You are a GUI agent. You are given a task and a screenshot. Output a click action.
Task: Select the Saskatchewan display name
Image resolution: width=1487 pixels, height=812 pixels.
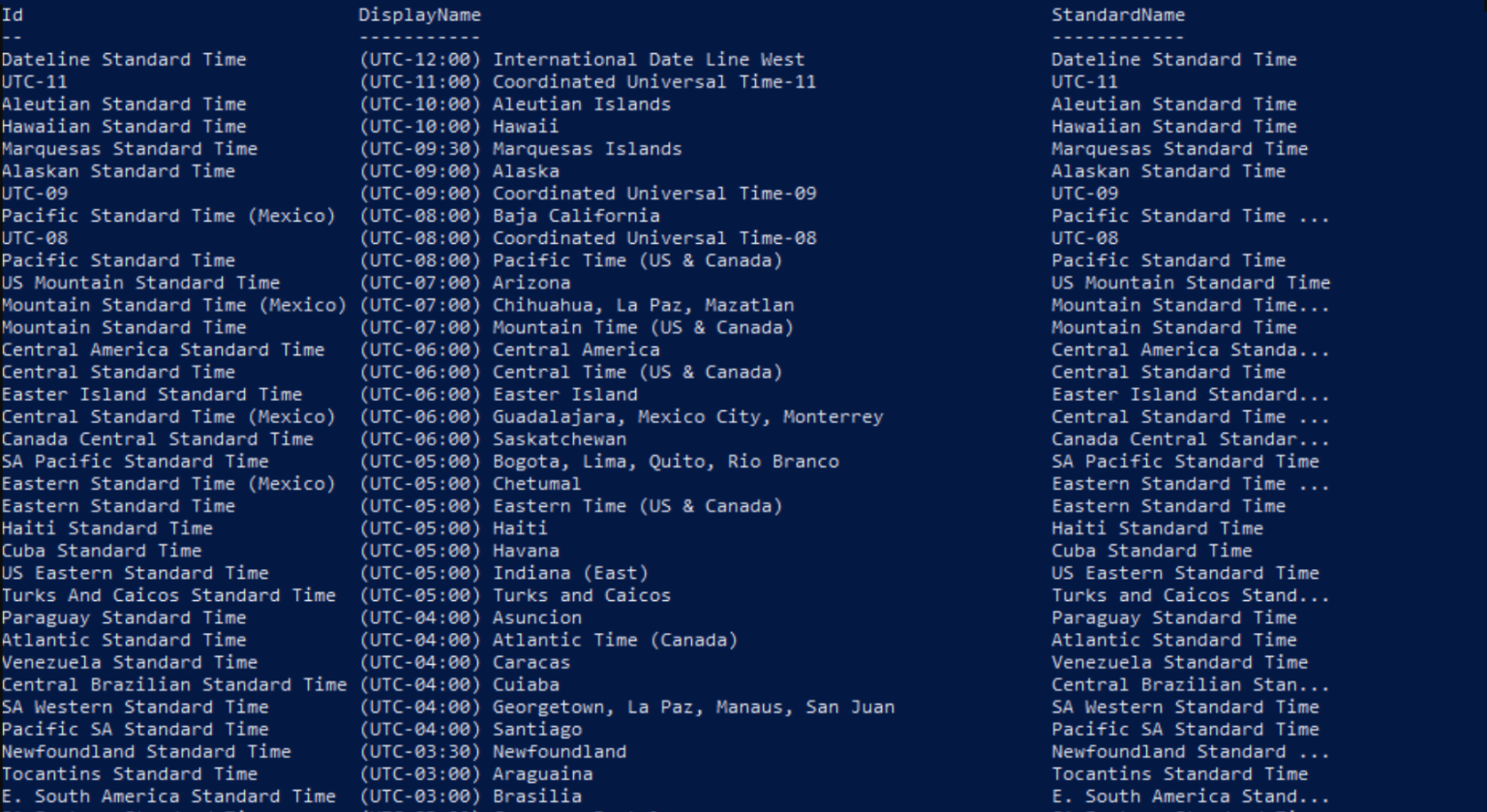(x=559, y=438)
